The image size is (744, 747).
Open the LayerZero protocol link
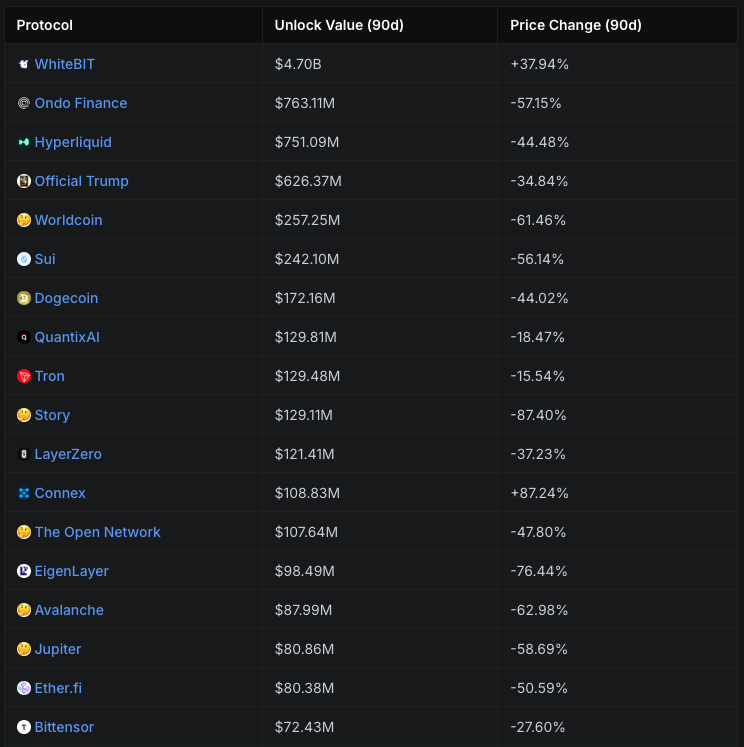pos(68,454)
